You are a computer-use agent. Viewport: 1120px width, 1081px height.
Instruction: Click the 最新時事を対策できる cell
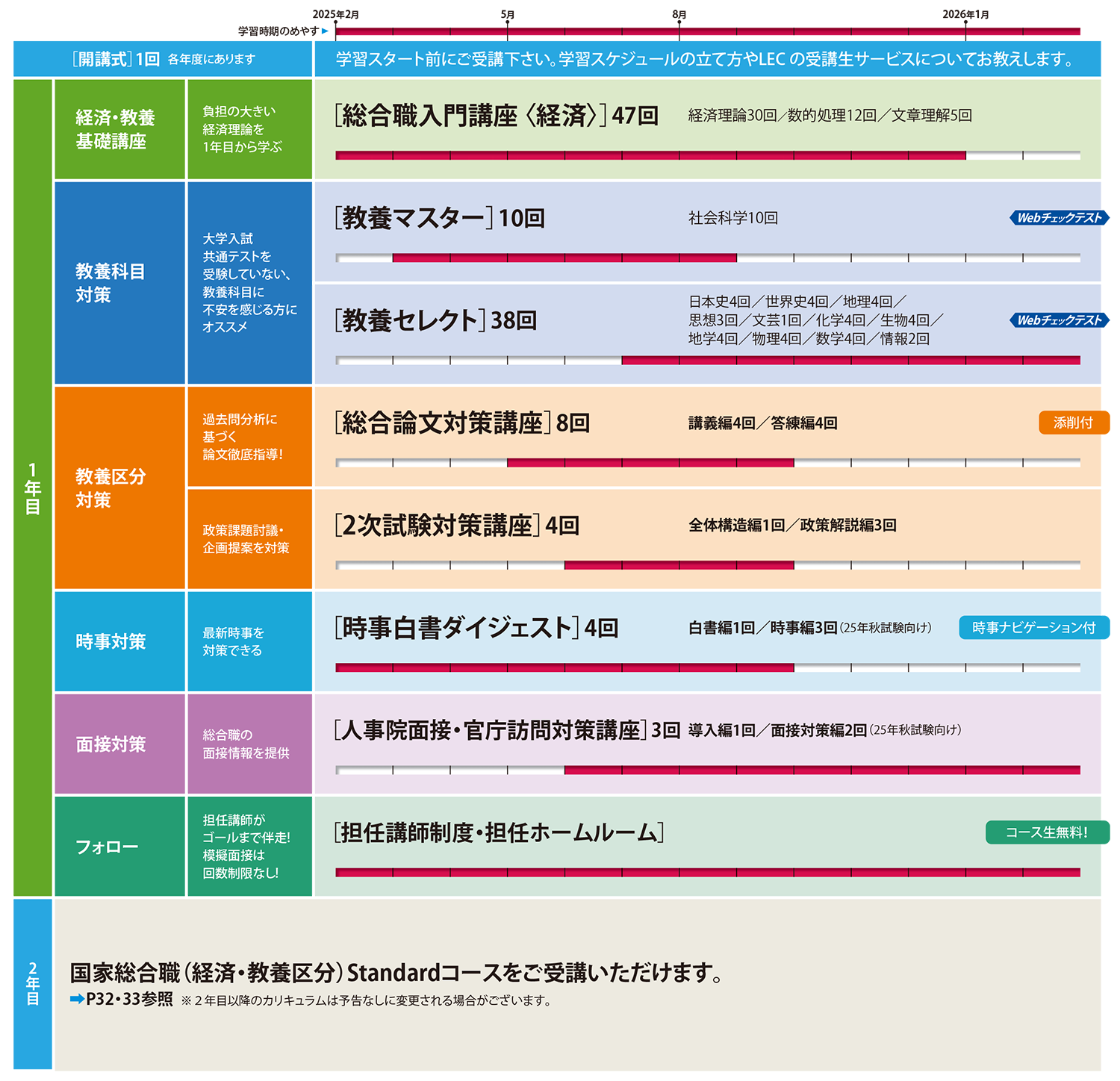249,641
